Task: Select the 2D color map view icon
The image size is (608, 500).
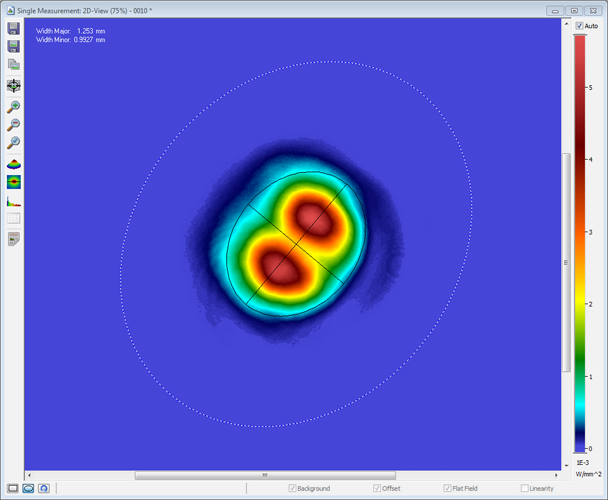Action: pos(14,182)
